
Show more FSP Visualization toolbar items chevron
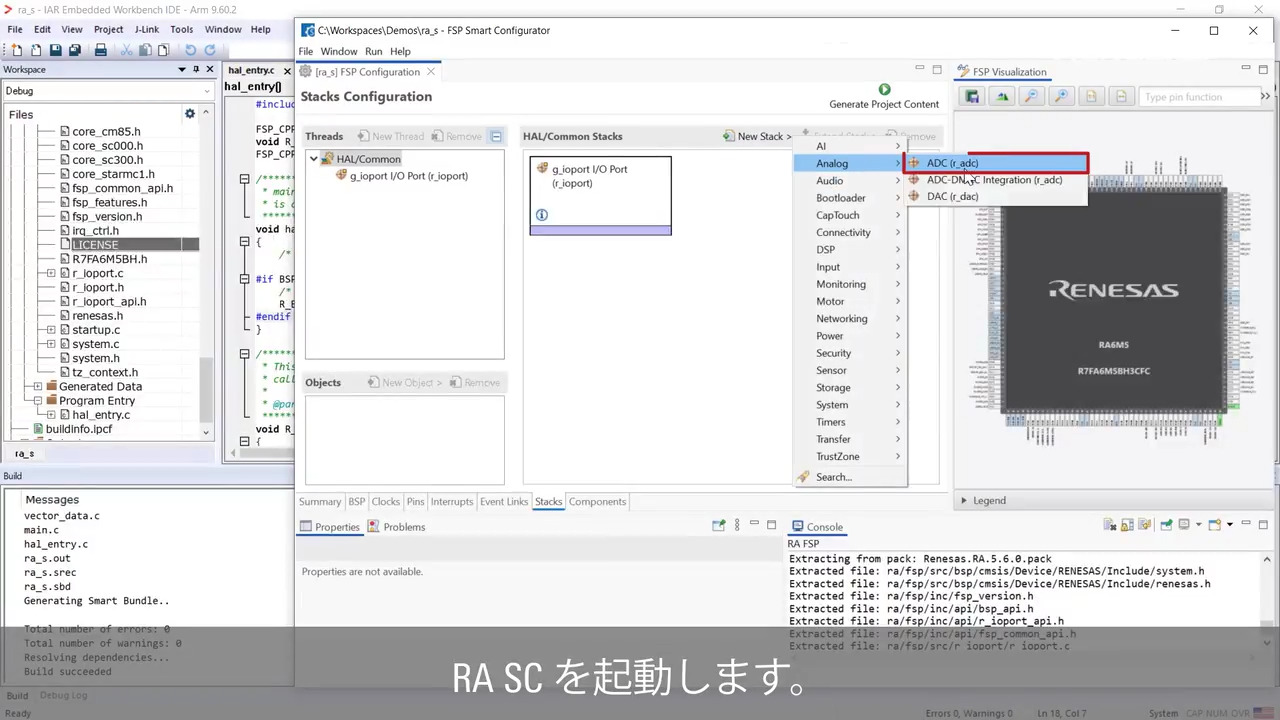pos(1265,97)
